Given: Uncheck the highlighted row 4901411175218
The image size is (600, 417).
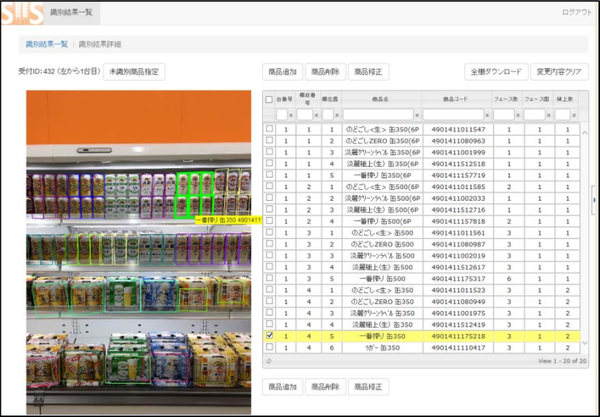Looking at the screenshot, I should (269, 336).
